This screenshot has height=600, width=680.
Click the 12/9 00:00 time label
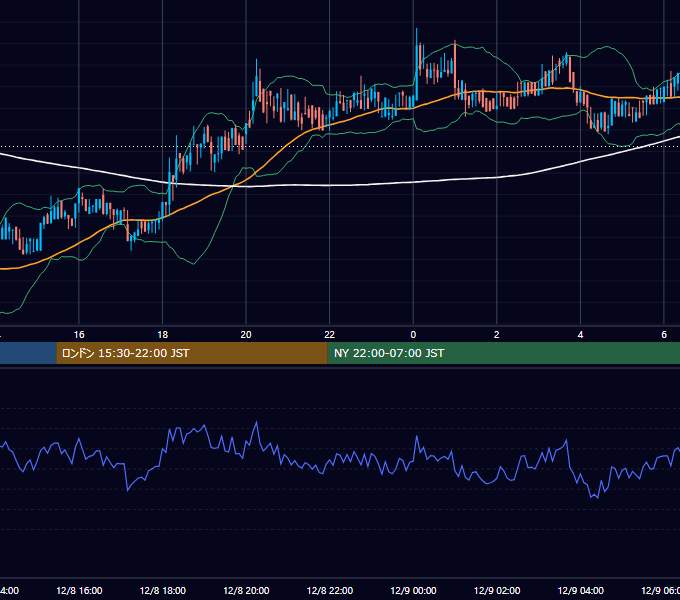coord(413,590)
